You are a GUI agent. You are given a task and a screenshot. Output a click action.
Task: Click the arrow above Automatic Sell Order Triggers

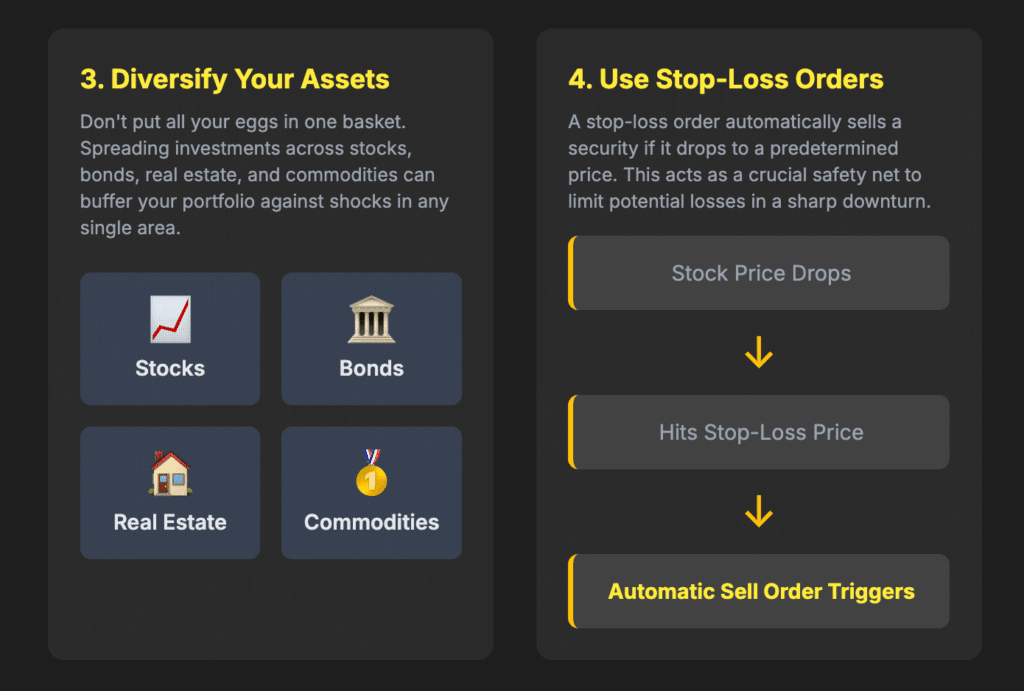click(x=759, y=512)
